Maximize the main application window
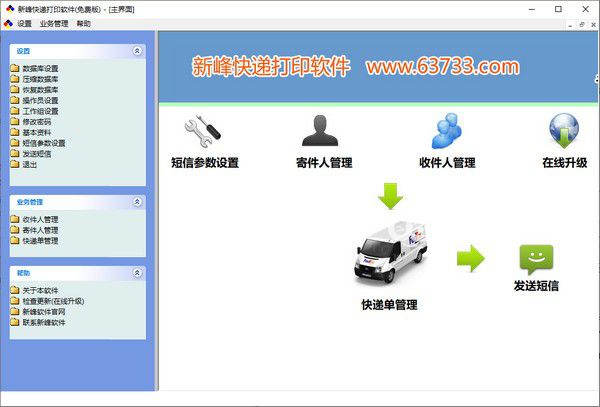The image size is (600, 407). [558, 9]
